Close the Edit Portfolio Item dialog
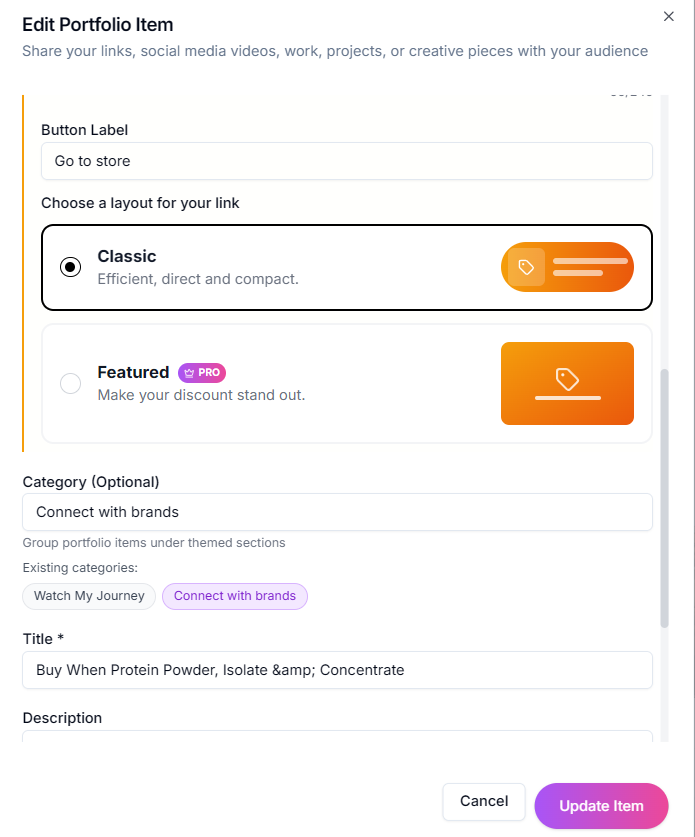The width and height of the screenshot is (695, 837). (669, 16)
